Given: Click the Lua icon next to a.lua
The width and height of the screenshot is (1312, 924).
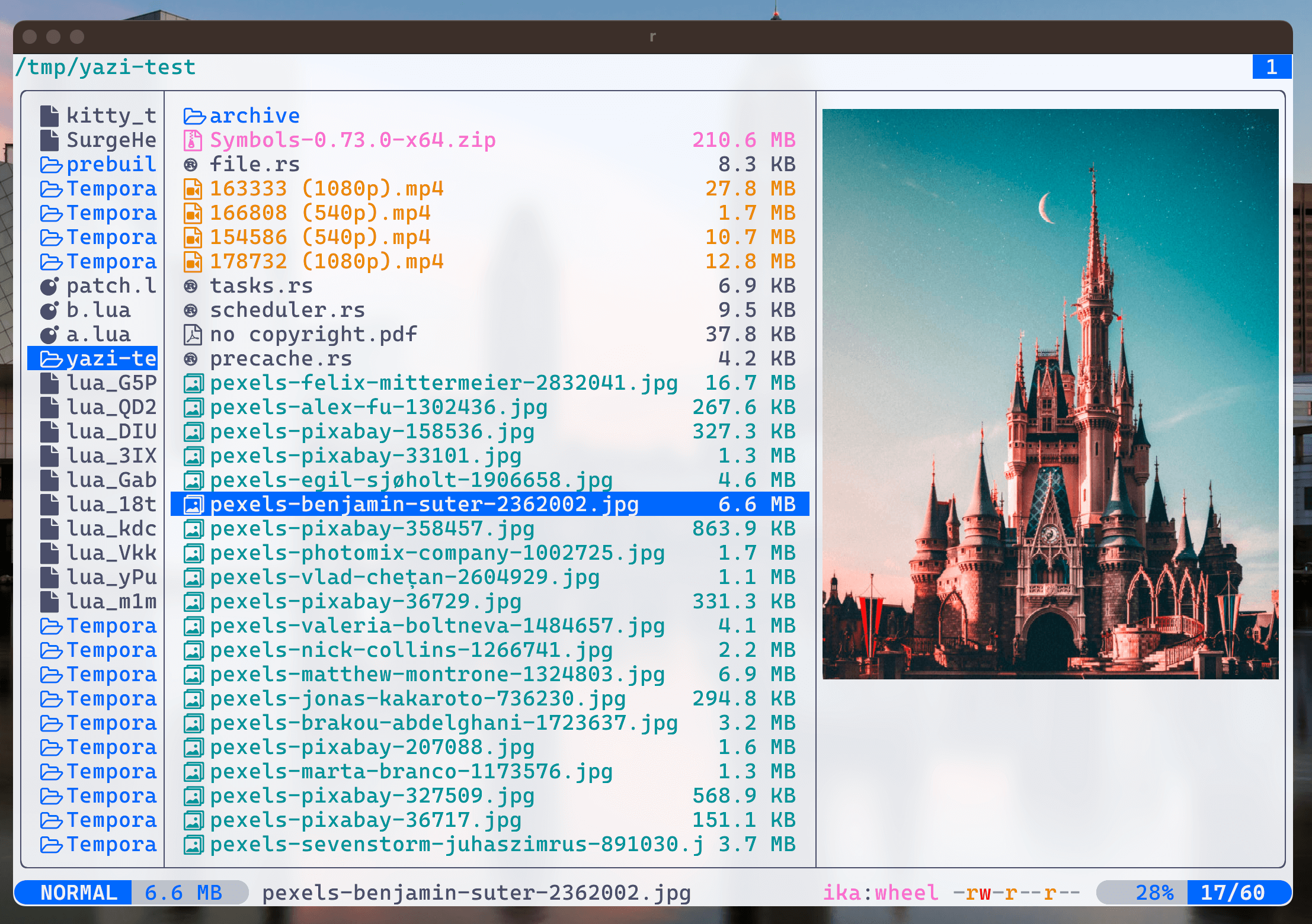Looking at the screenshot, I should pyautogui.click(x=50, y=335).
